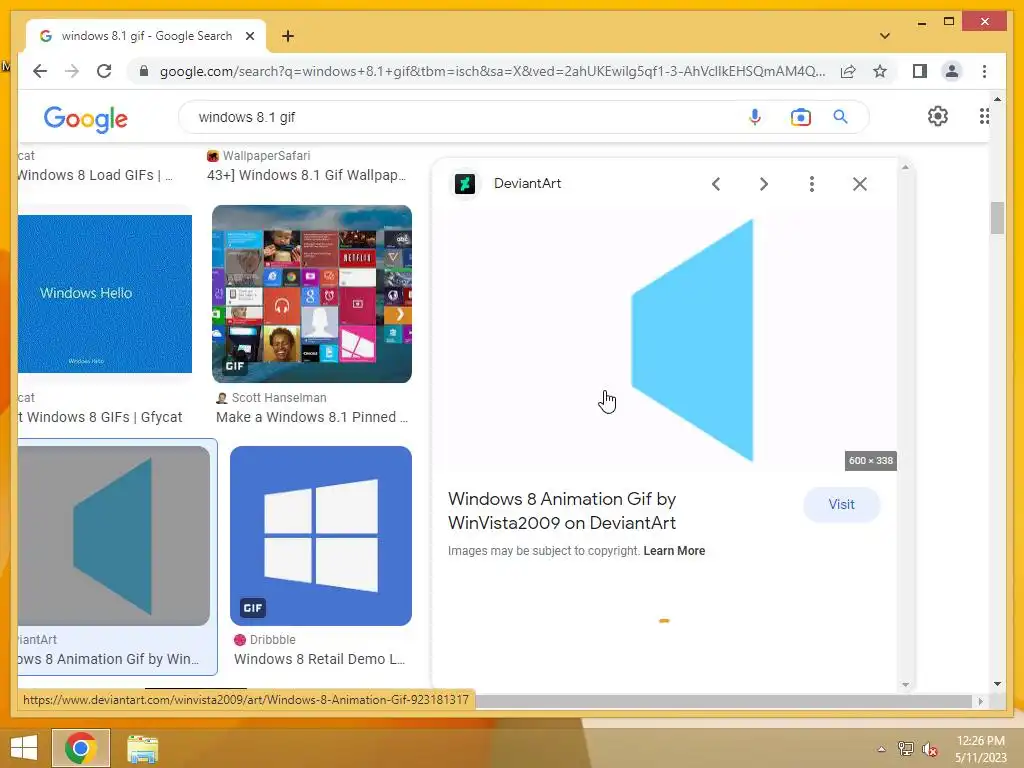Screen dimensions: 1024x768
Task: Start voice search with the microphone
Action: pyautogui.click(x=754, y=117)
